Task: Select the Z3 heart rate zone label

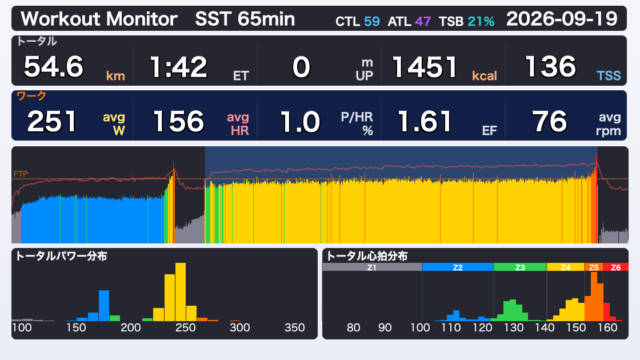Action: click(520, 267)
